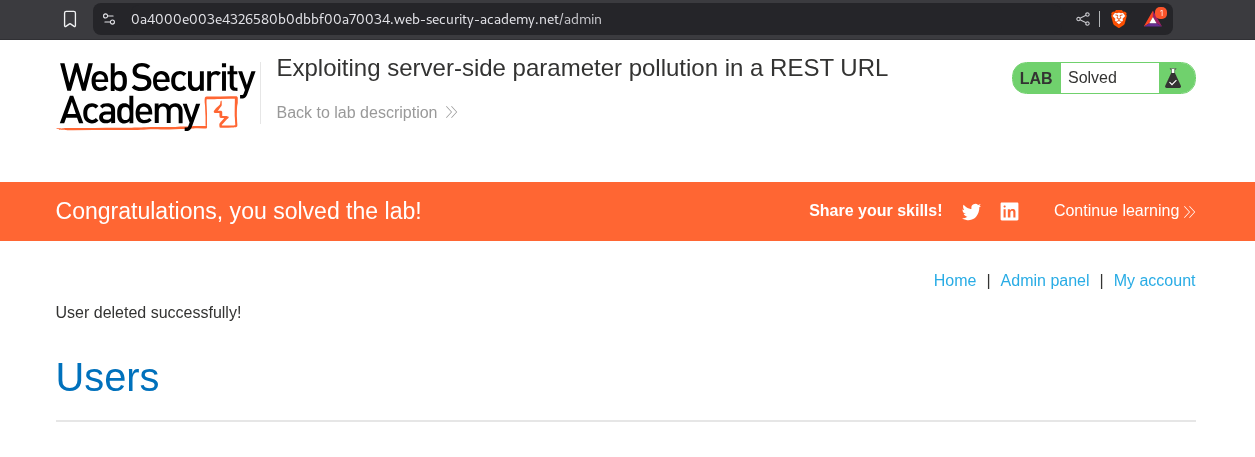This screenshot has height=457, width=1255.
Task: Open Brave Shields lion icon
Action: pyautogui.click(x=1119, y=19)
